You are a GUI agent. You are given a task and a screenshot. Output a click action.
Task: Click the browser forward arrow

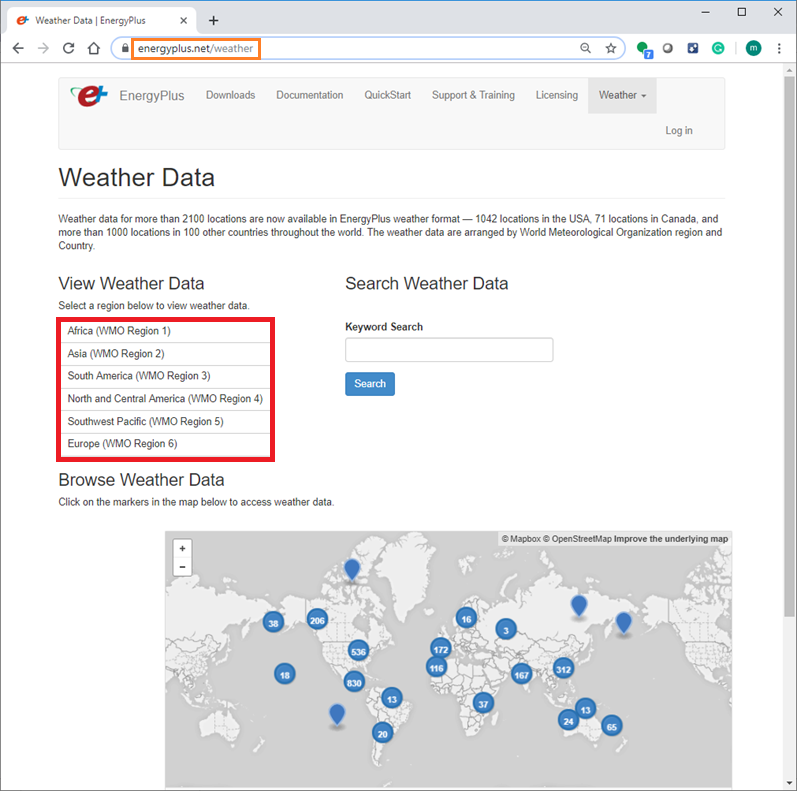point(44,48)
